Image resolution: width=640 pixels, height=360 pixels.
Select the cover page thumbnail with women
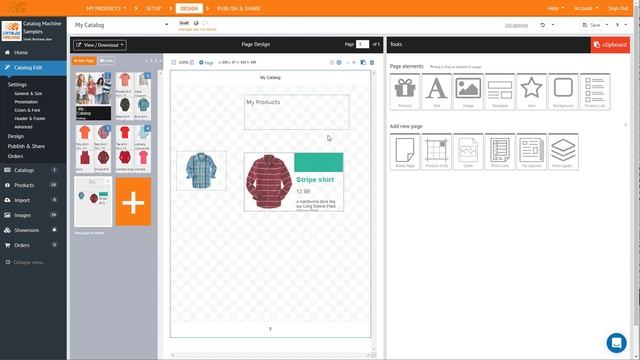93,96
